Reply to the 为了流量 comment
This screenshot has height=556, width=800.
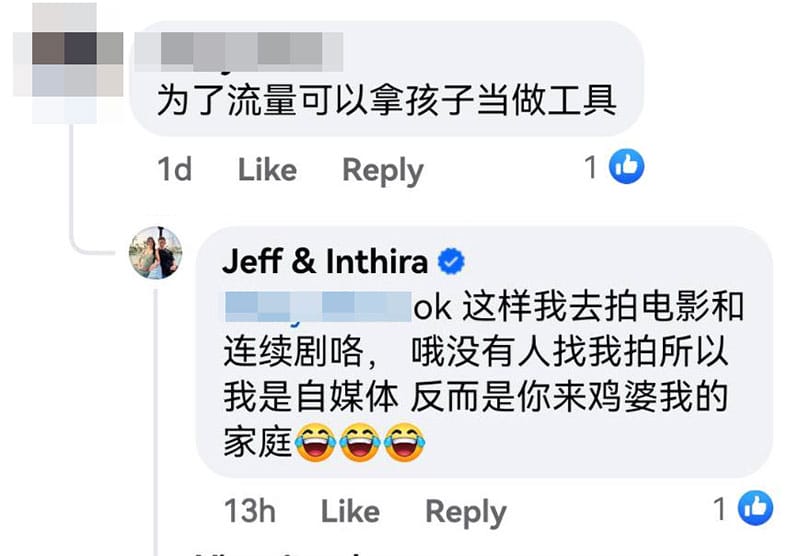click(x=383, y=171)
